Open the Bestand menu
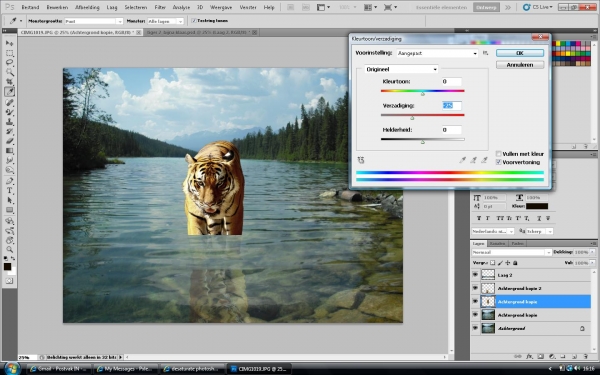This screenshot has height=375, width=600. point(30,7)
